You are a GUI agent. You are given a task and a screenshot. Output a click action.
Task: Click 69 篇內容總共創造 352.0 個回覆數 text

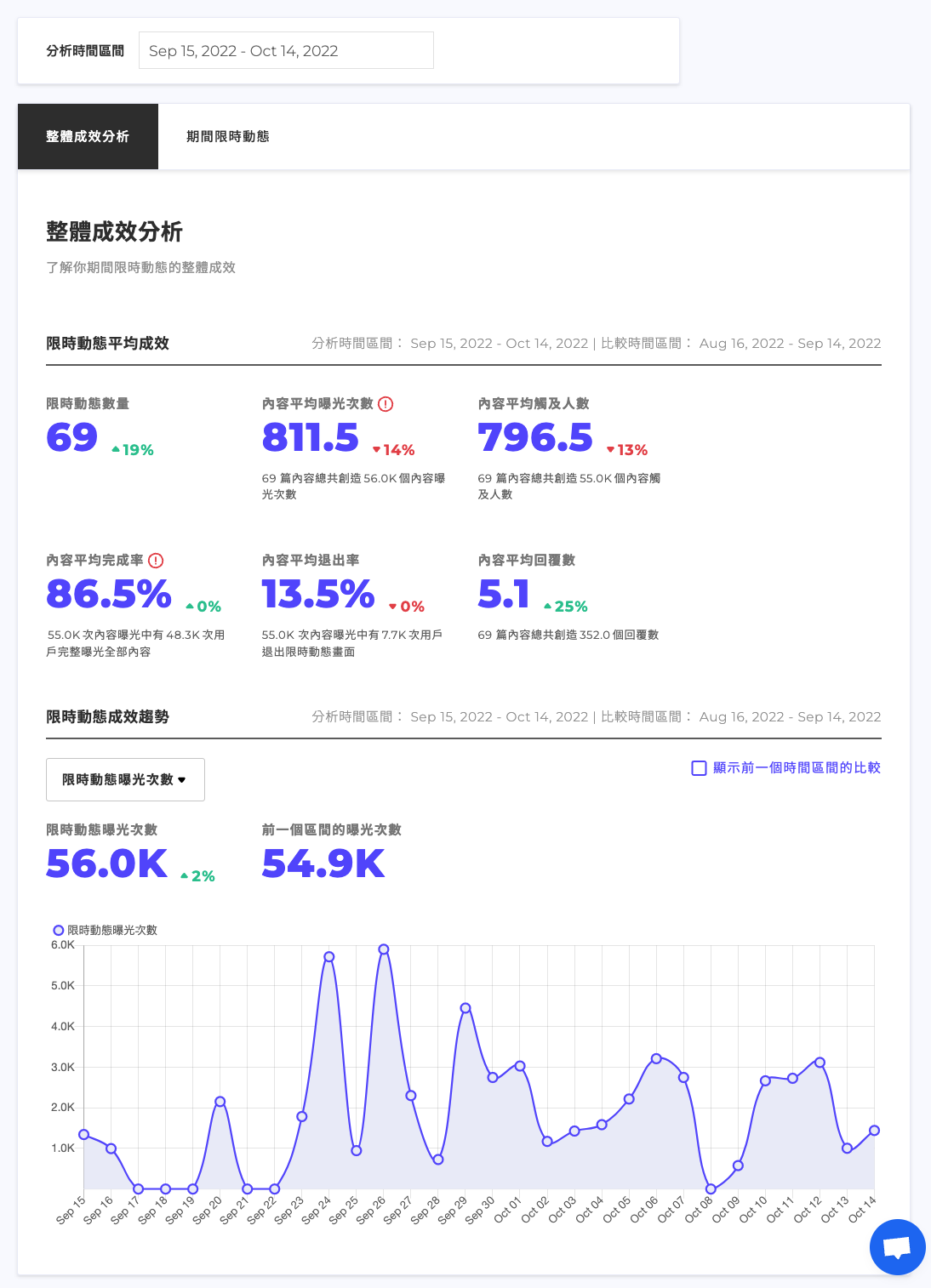pos(568,635)
